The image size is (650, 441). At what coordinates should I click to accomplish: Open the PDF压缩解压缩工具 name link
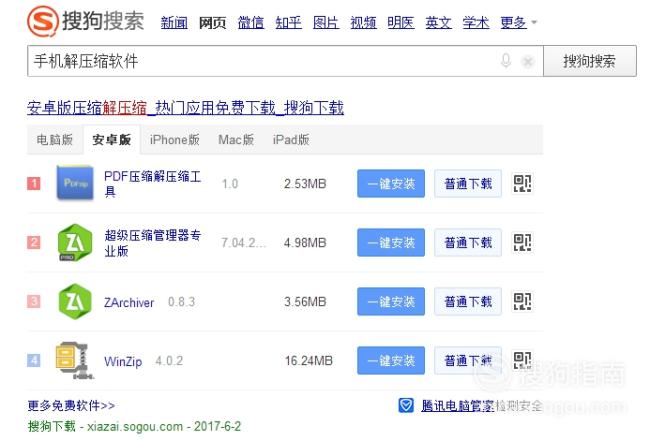[x=153, y=184]
